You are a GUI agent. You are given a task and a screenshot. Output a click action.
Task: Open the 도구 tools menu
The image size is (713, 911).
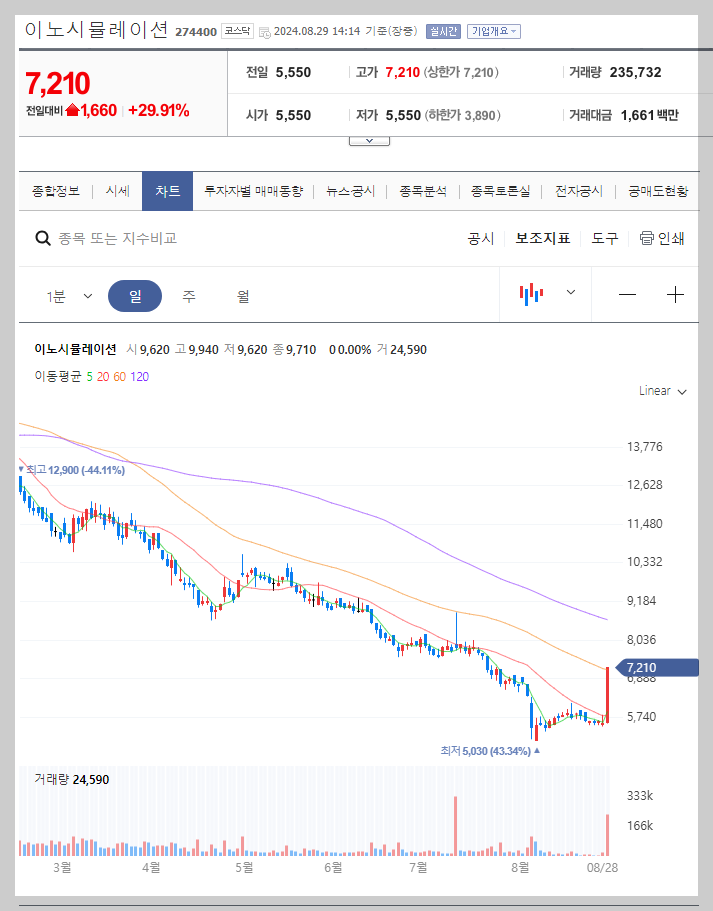[x=603, y=239]
